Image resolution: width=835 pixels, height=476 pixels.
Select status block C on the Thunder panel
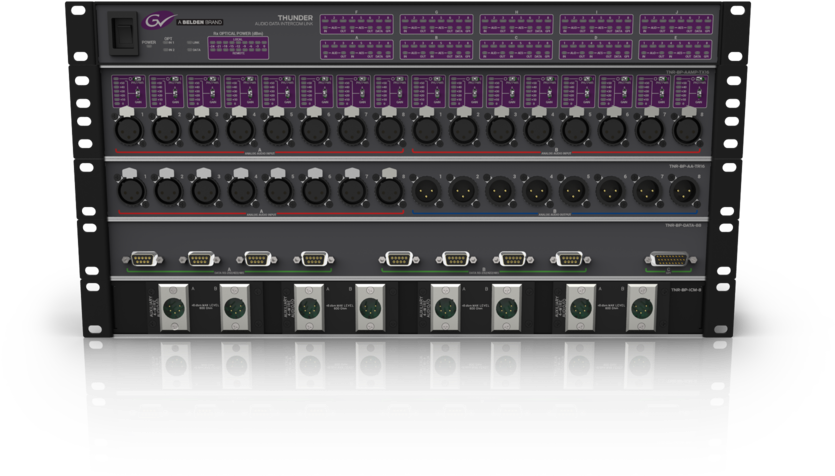[x=516, y=50]
